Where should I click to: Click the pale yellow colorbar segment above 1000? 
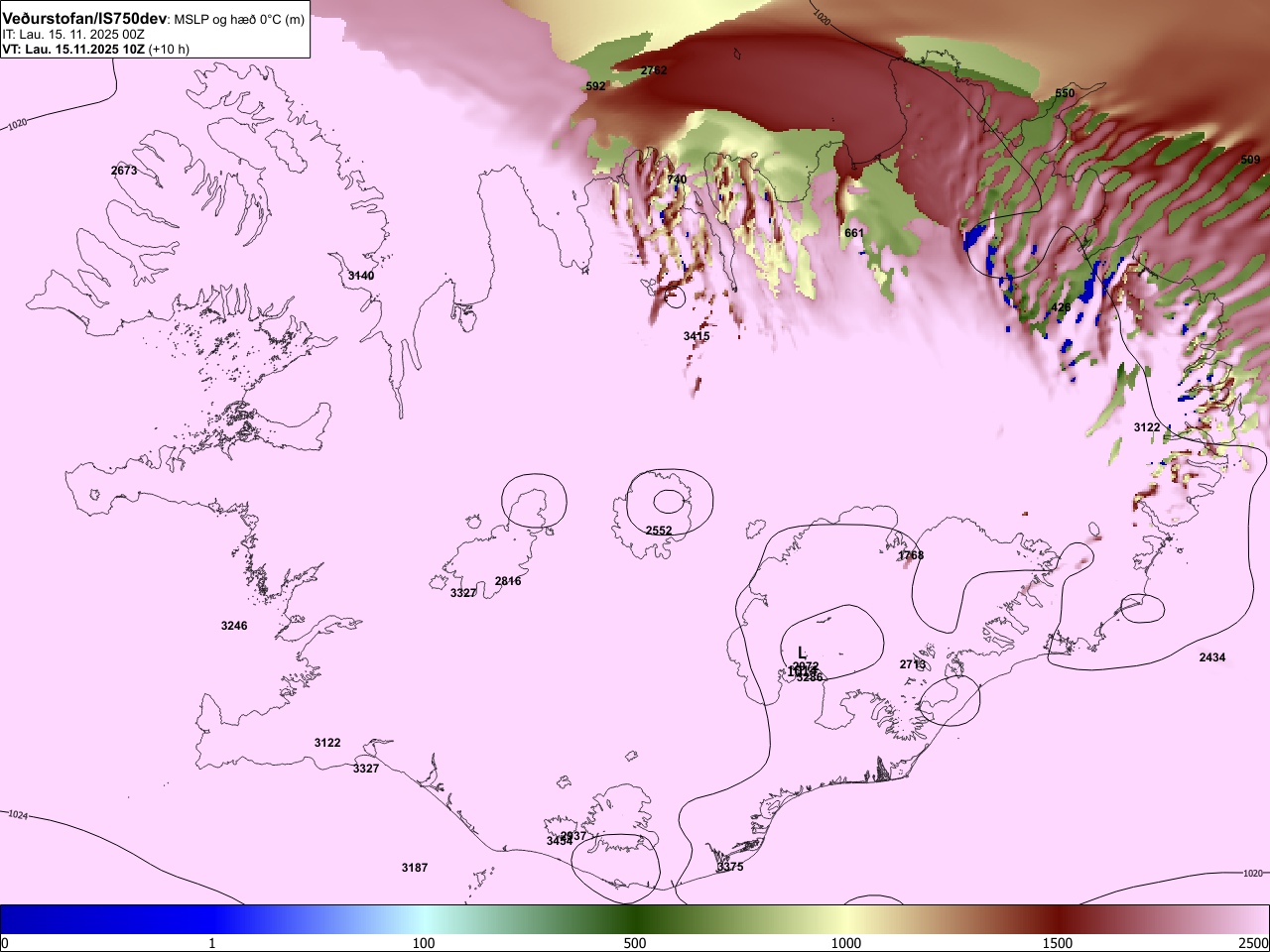pos(846,919)
